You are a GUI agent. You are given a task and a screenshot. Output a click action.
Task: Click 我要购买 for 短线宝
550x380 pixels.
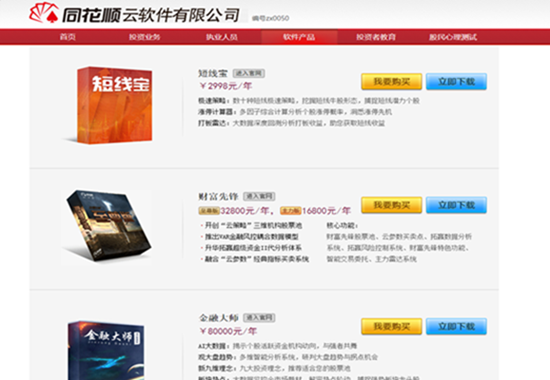pos(391,81)
